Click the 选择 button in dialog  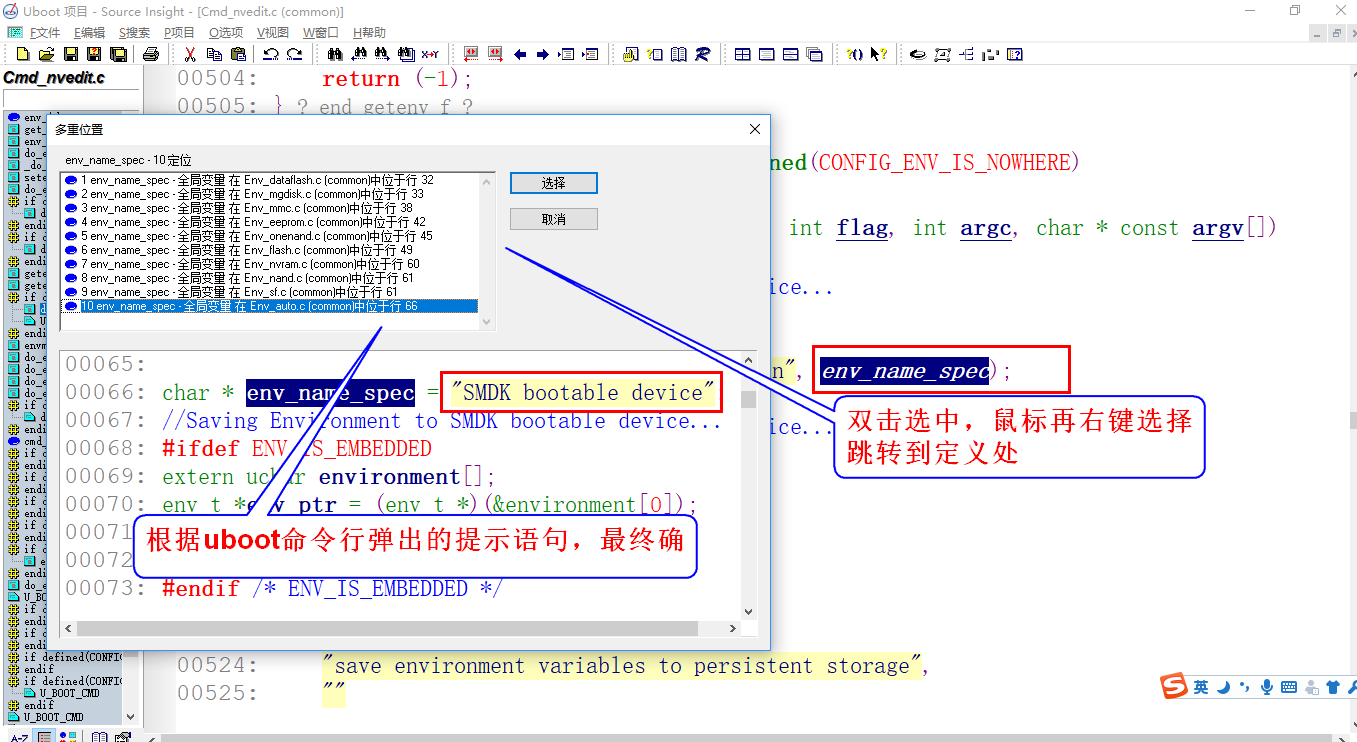554,183
